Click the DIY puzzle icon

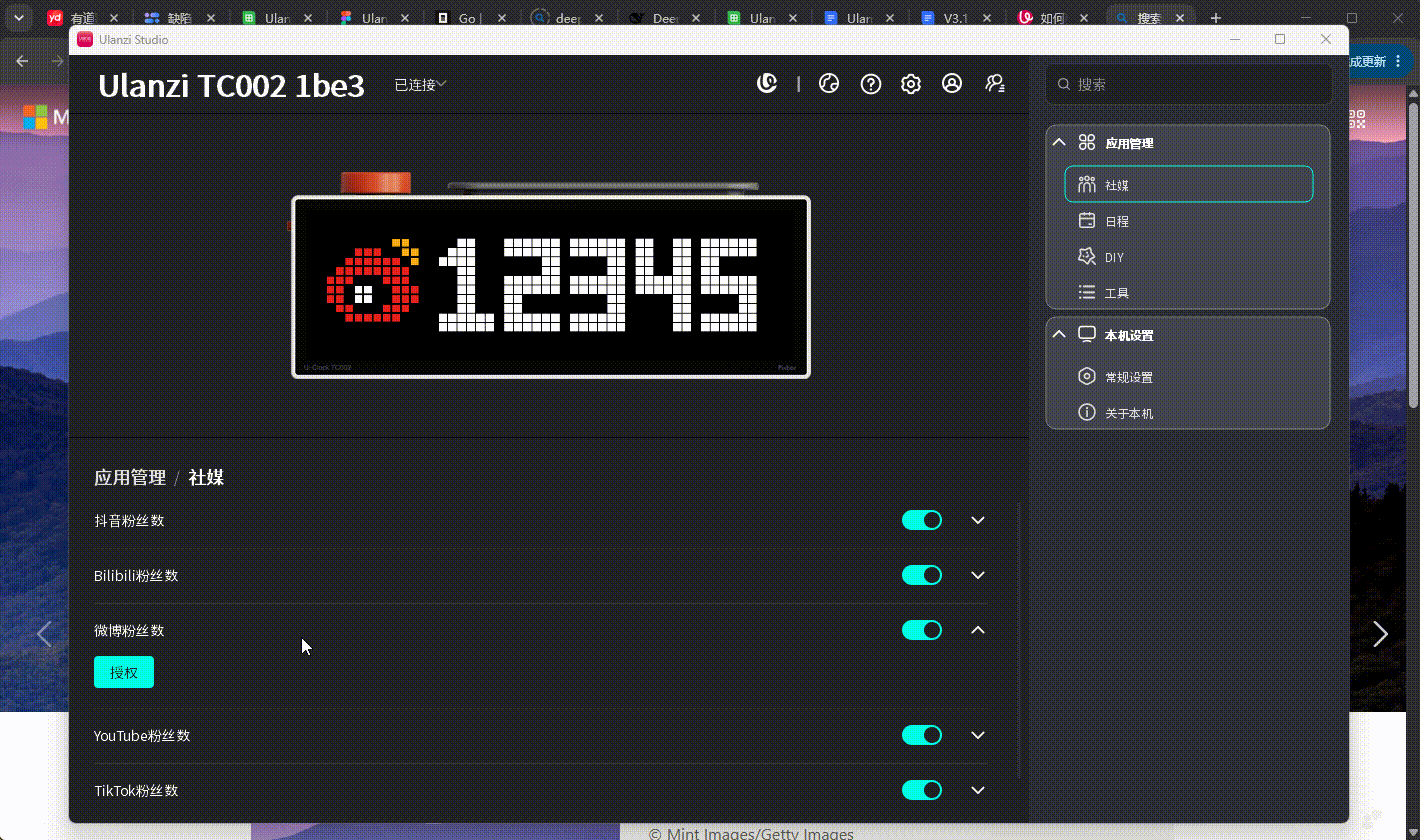pos(1087,257)
